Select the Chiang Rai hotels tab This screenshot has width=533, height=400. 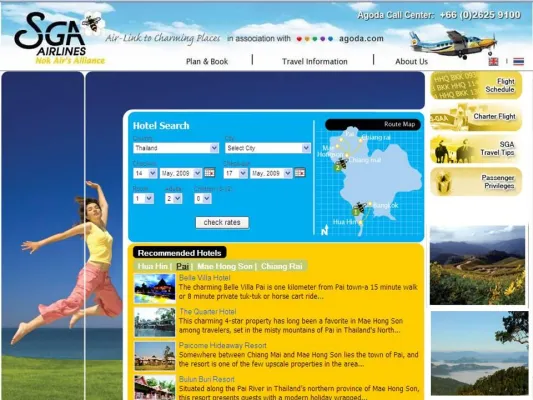[x=281, y=266]
